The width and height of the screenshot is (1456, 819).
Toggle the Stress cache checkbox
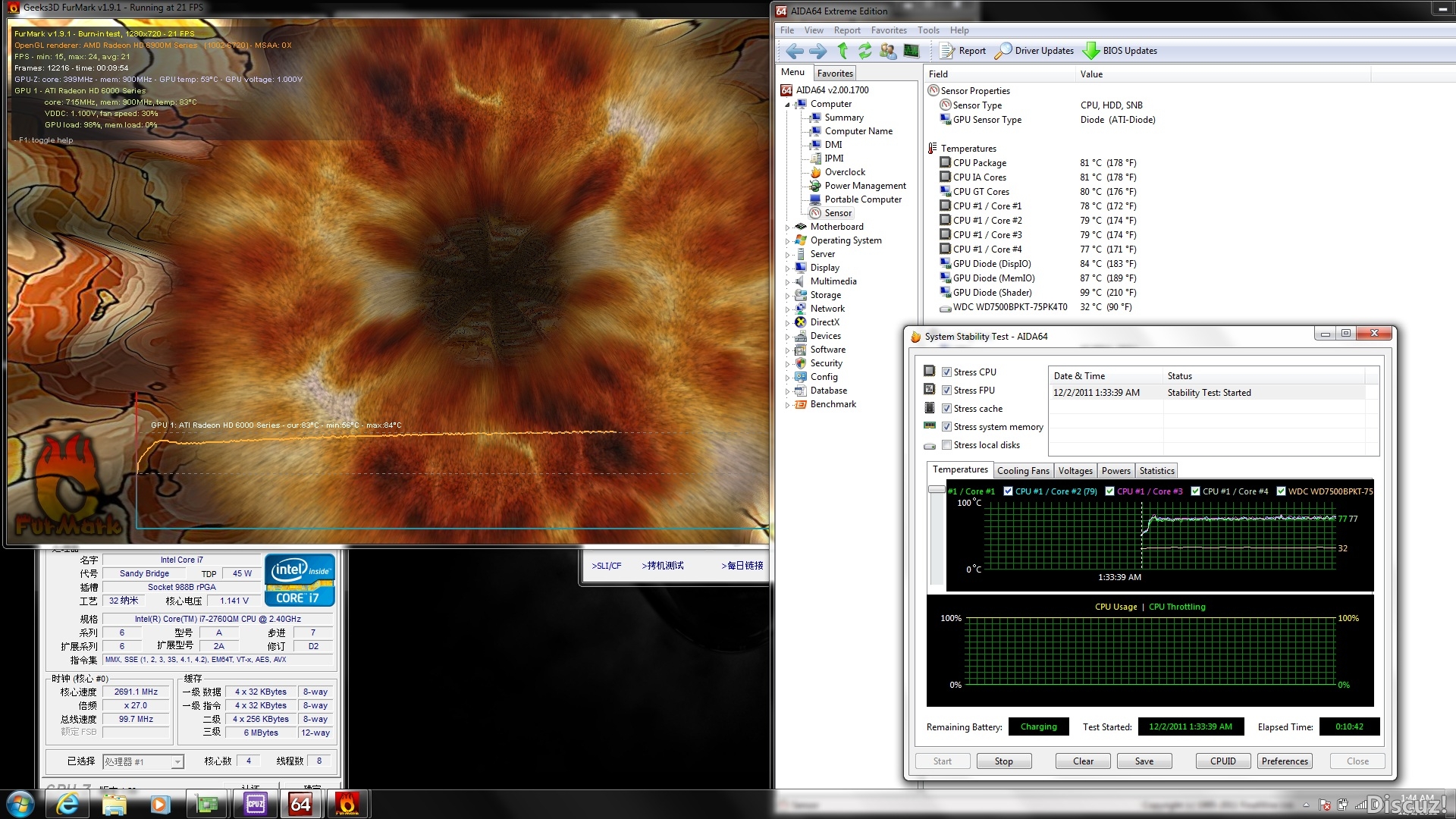946,409
